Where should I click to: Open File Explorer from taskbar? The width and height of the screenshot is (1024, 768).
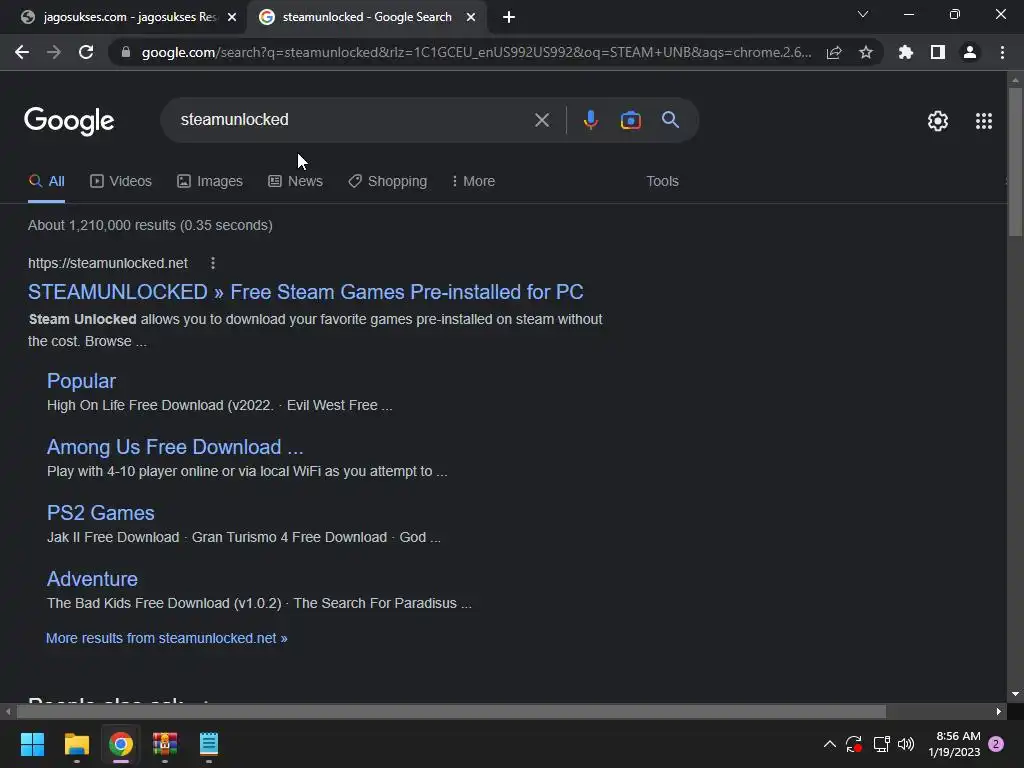(76, 744)
